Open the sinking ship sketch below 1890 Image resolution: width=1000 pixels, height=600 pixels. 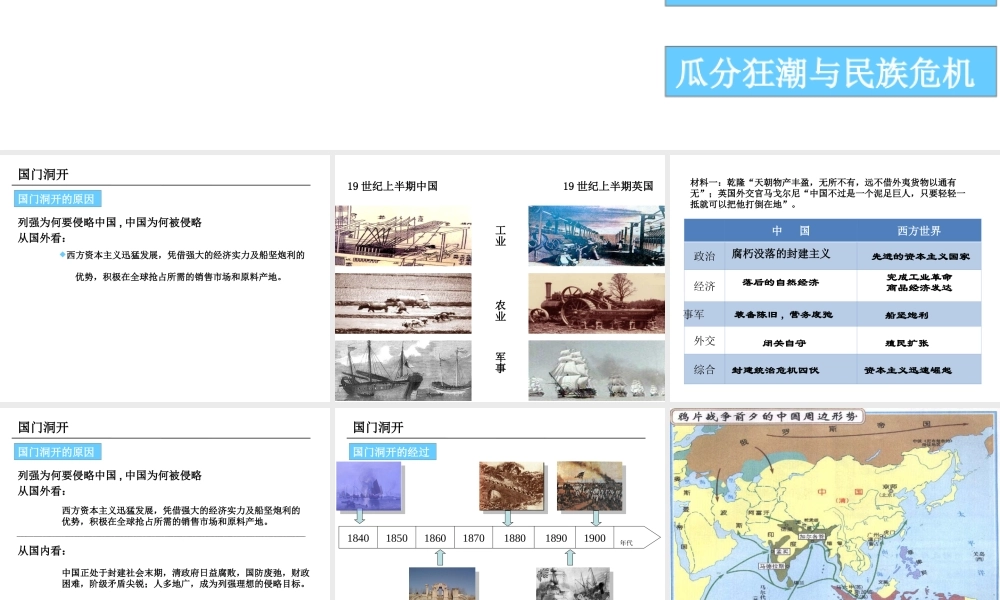point(574,583)
